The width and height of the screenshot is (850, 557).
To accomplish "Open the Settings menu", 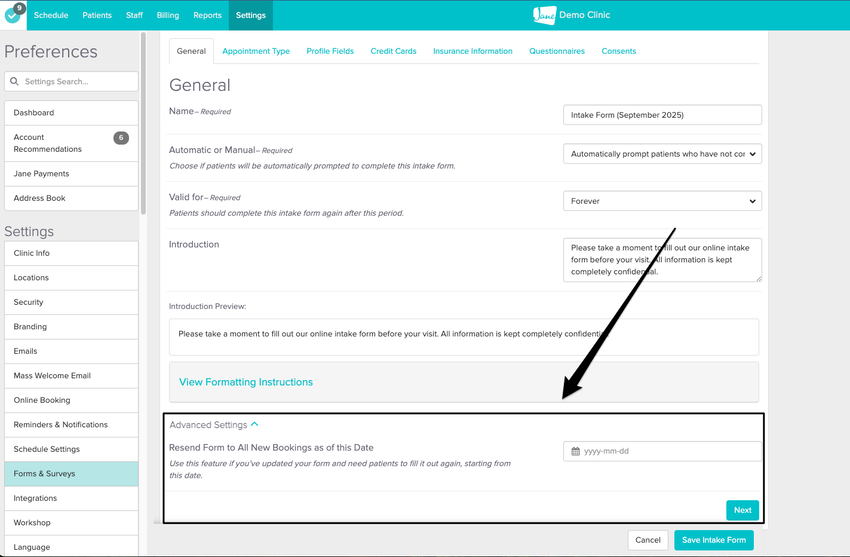I will coord(250,15).
